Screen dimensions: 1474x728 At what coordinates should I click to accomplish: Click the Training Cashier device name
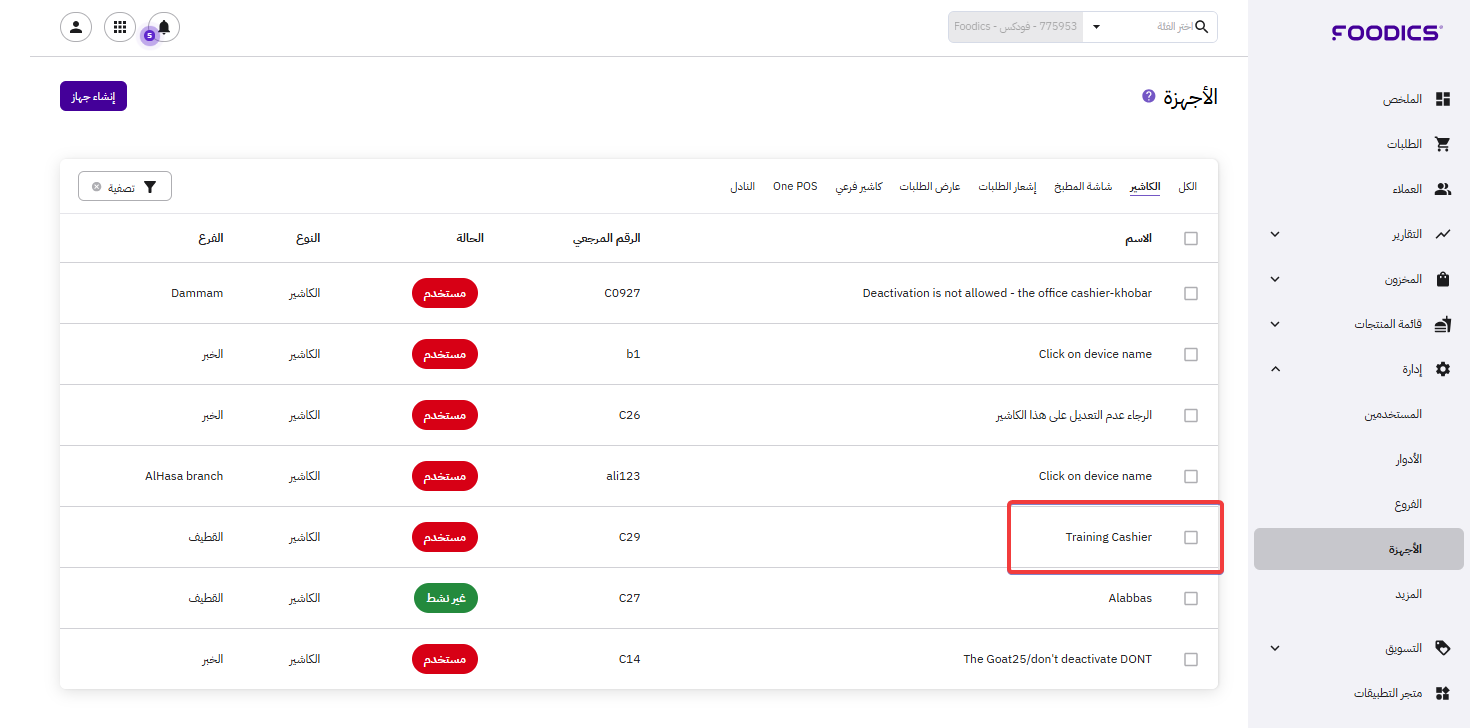point(1108,537)
